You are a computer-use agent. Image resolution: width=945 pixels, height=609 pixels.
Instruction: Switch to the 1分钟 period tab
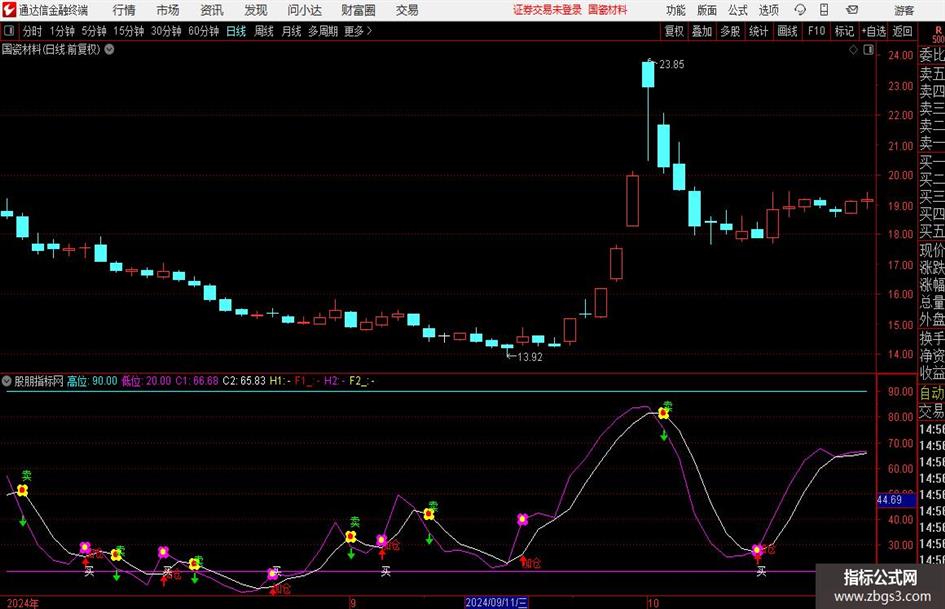click(62, 31)
